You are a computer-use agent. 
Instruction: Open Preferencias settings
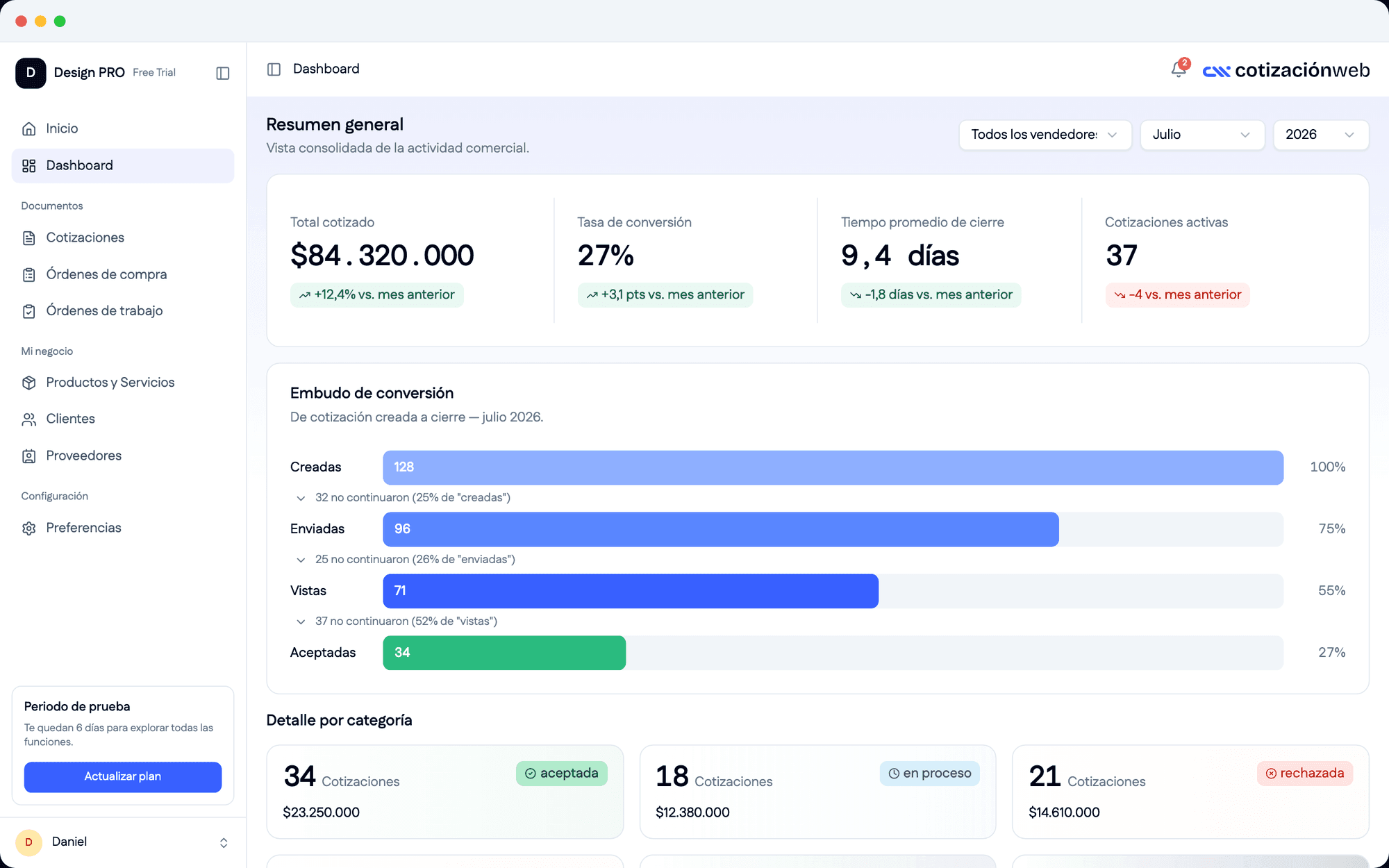[123, 528]
